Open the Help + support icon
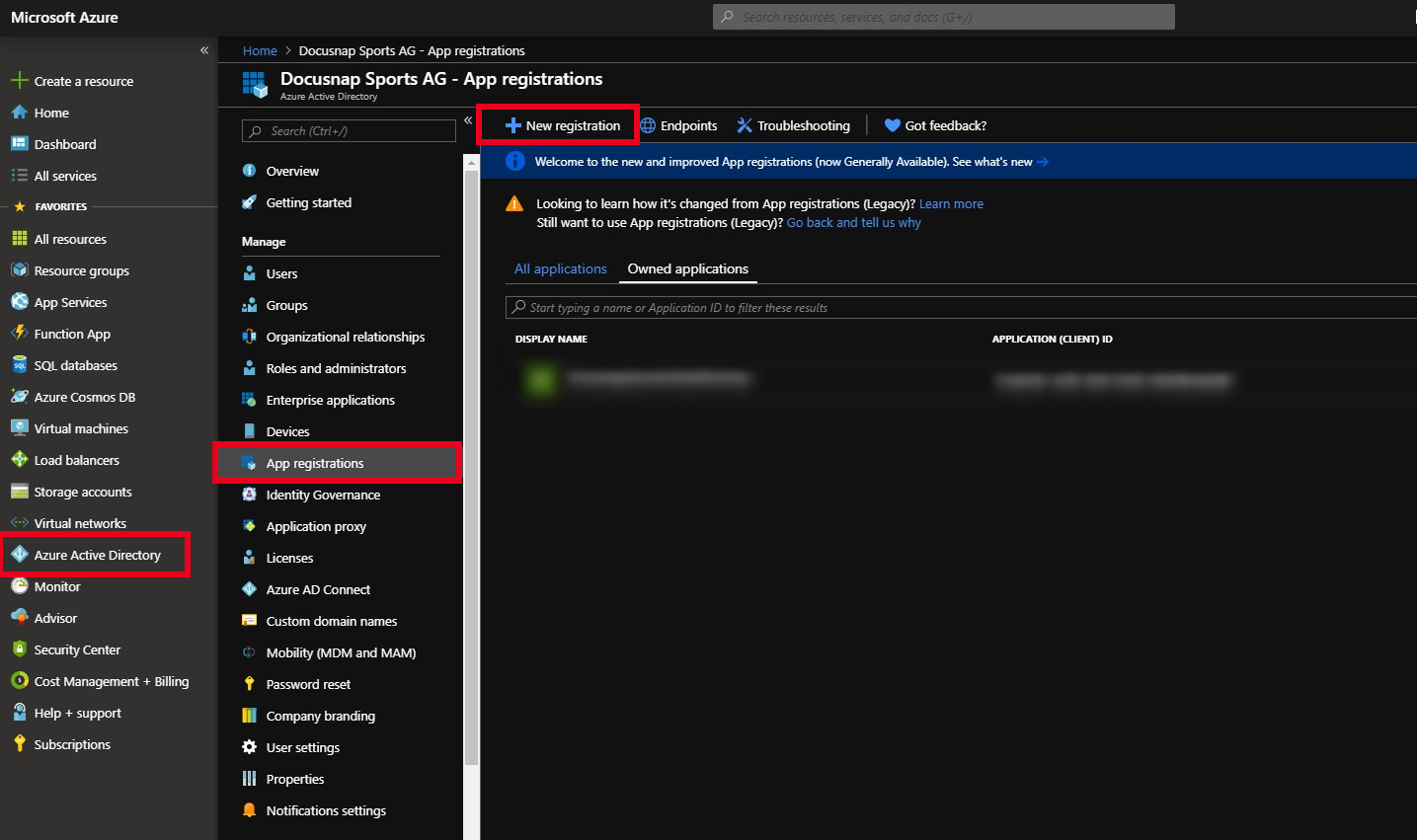This screenshot has height=840, width=1417. [x=19, y=713]
